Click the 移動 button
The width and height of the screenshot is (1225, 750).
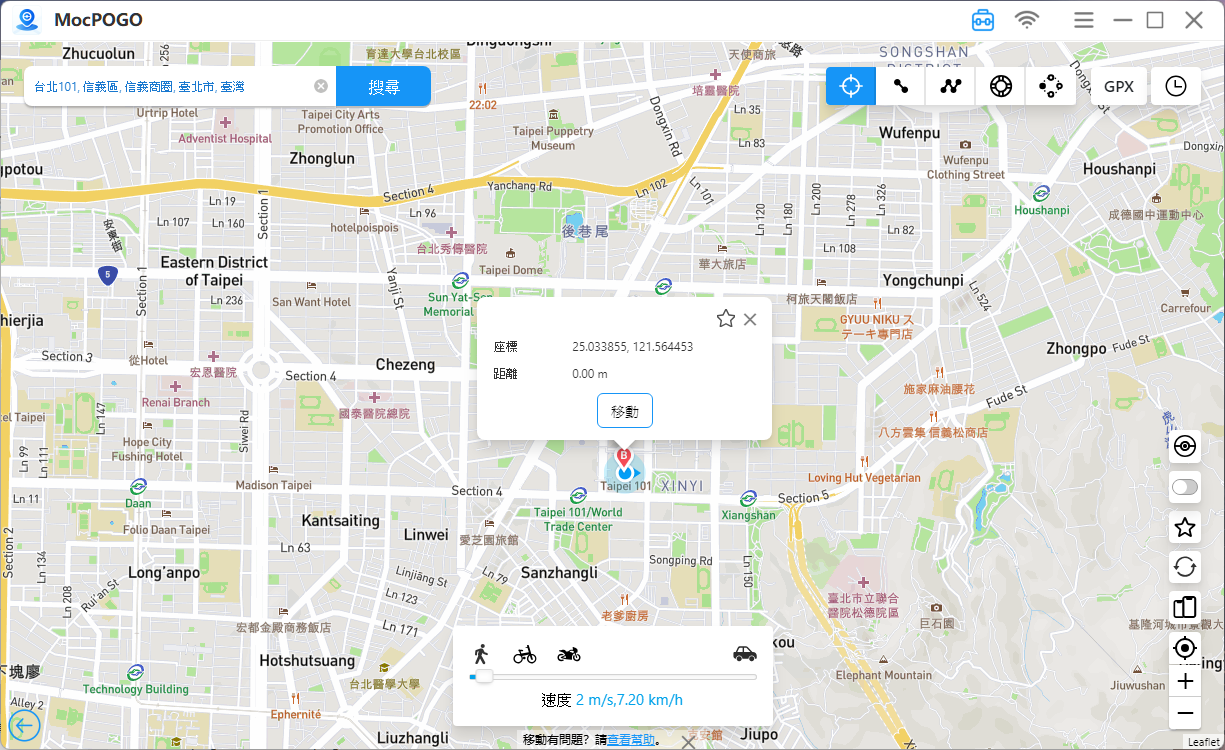coord(625,411)
